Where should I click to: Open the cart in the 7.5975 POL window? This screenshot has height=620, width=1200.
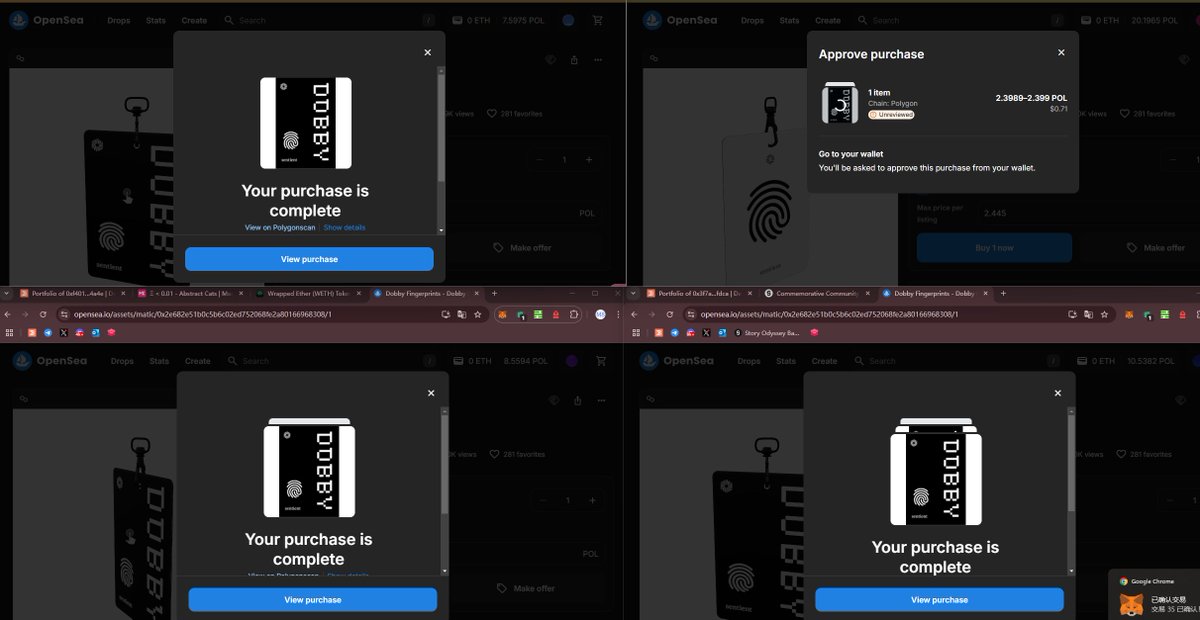point(598,20)
